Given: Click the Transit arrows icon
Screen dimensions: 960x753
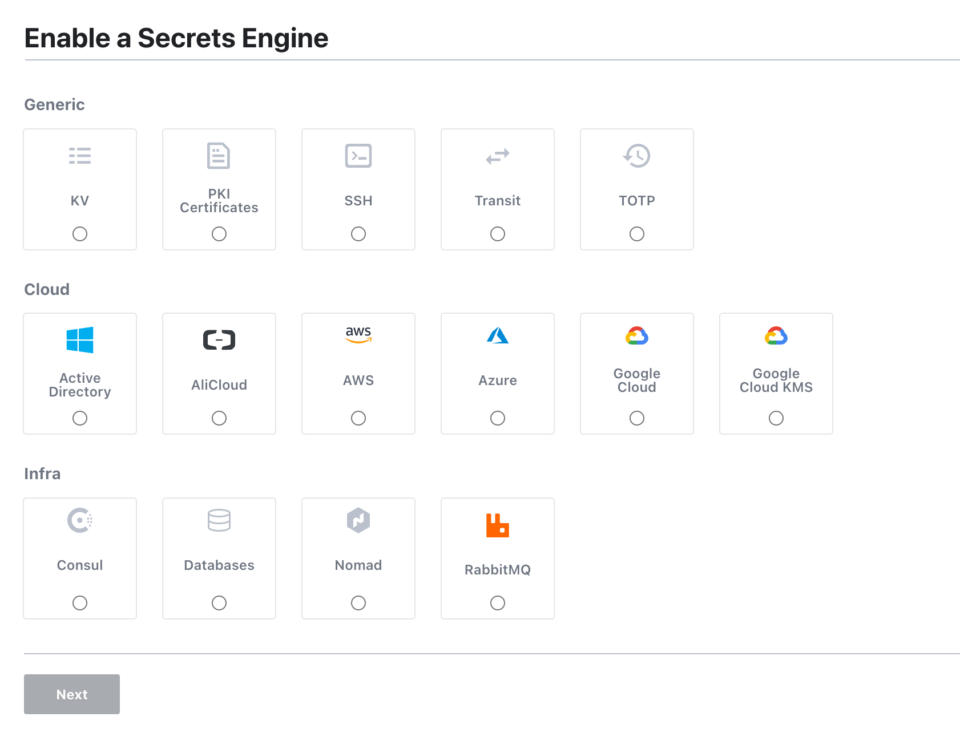Looking at the screenshot, I should coord(497,156).
